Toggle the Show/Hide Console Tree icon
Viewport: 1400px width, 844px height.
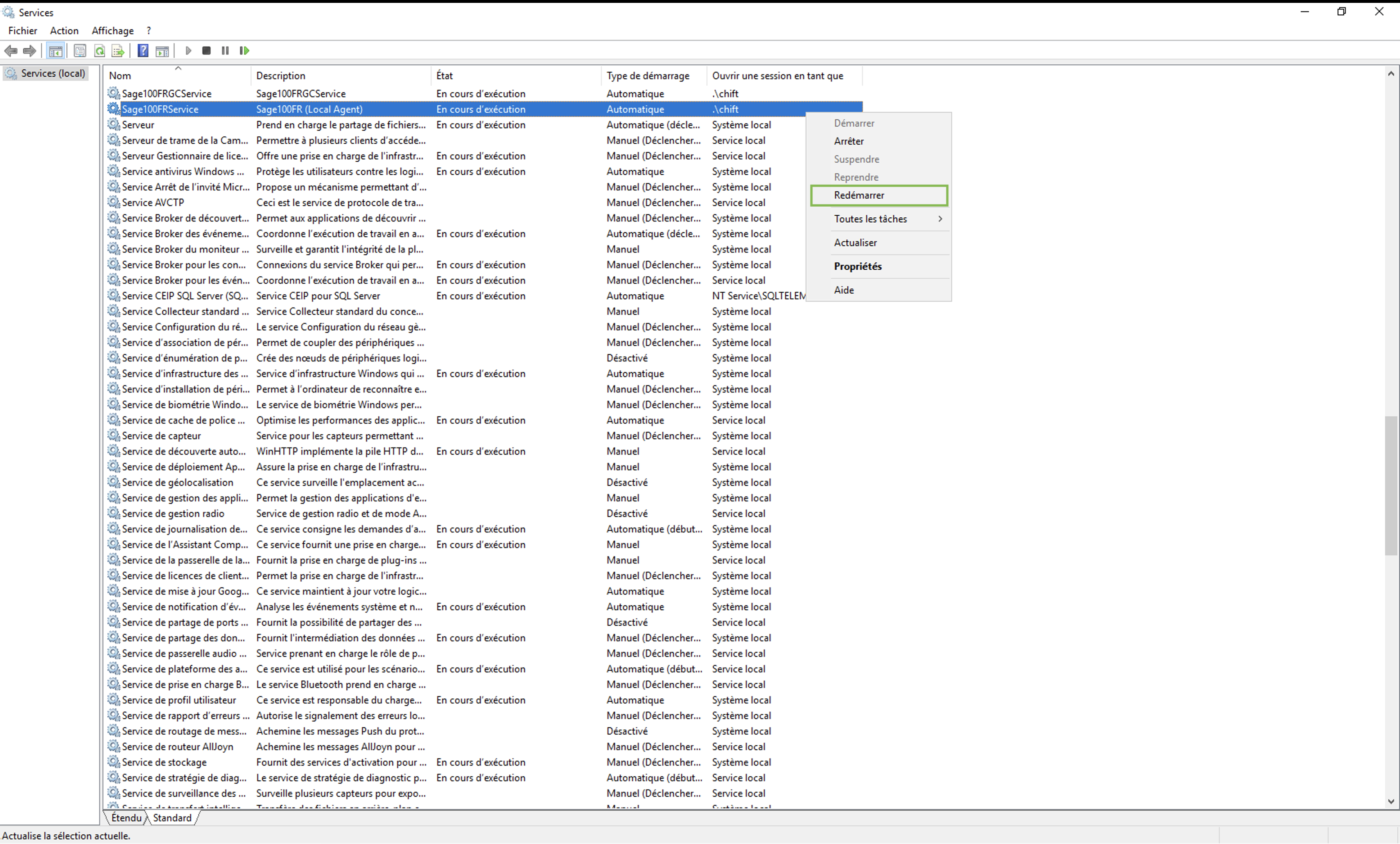tap(56, 50)
